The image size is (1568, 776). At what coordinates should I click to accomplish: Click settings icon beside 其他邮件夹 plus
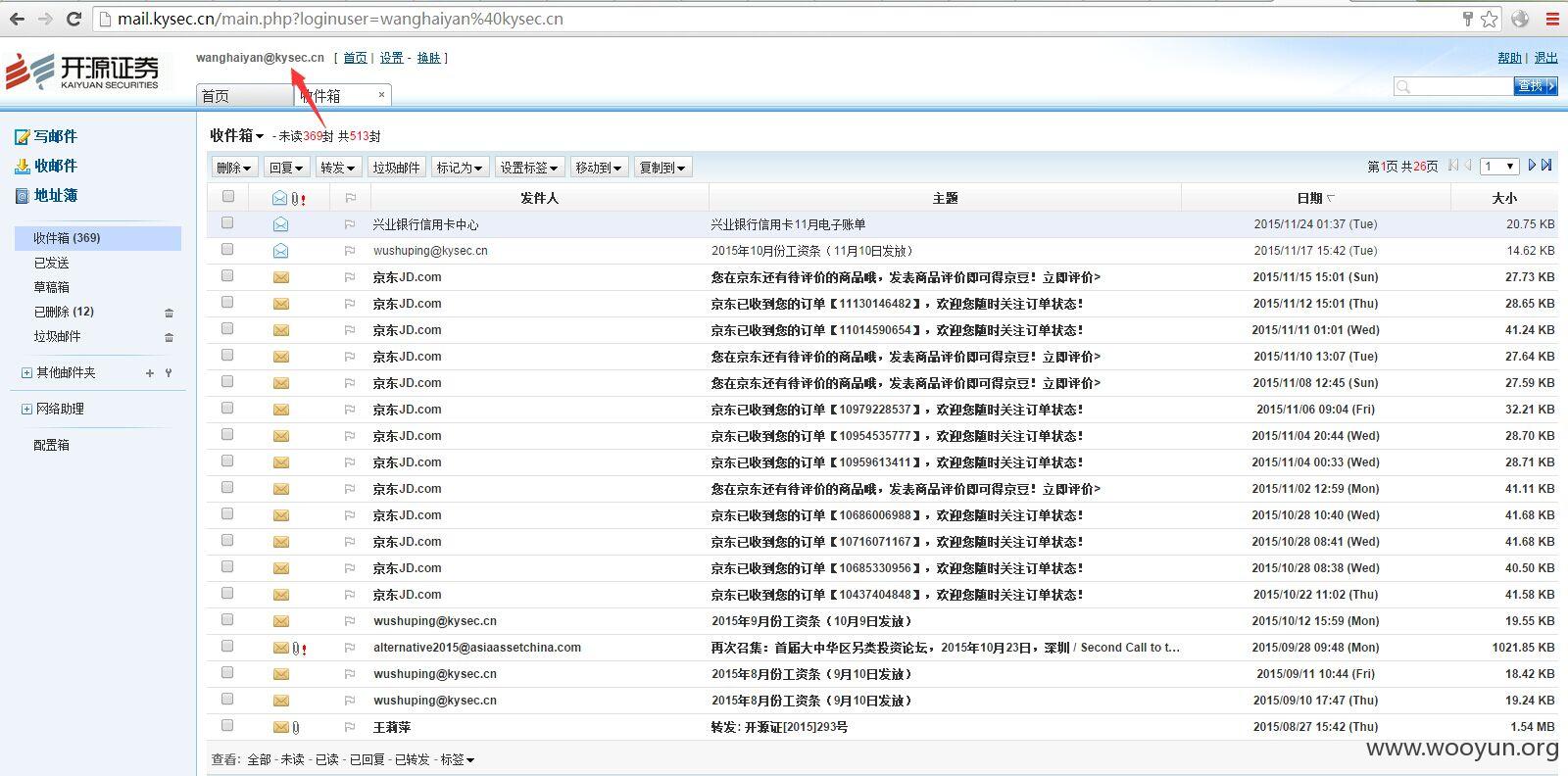pyautogui.click(x=169, y=373)
